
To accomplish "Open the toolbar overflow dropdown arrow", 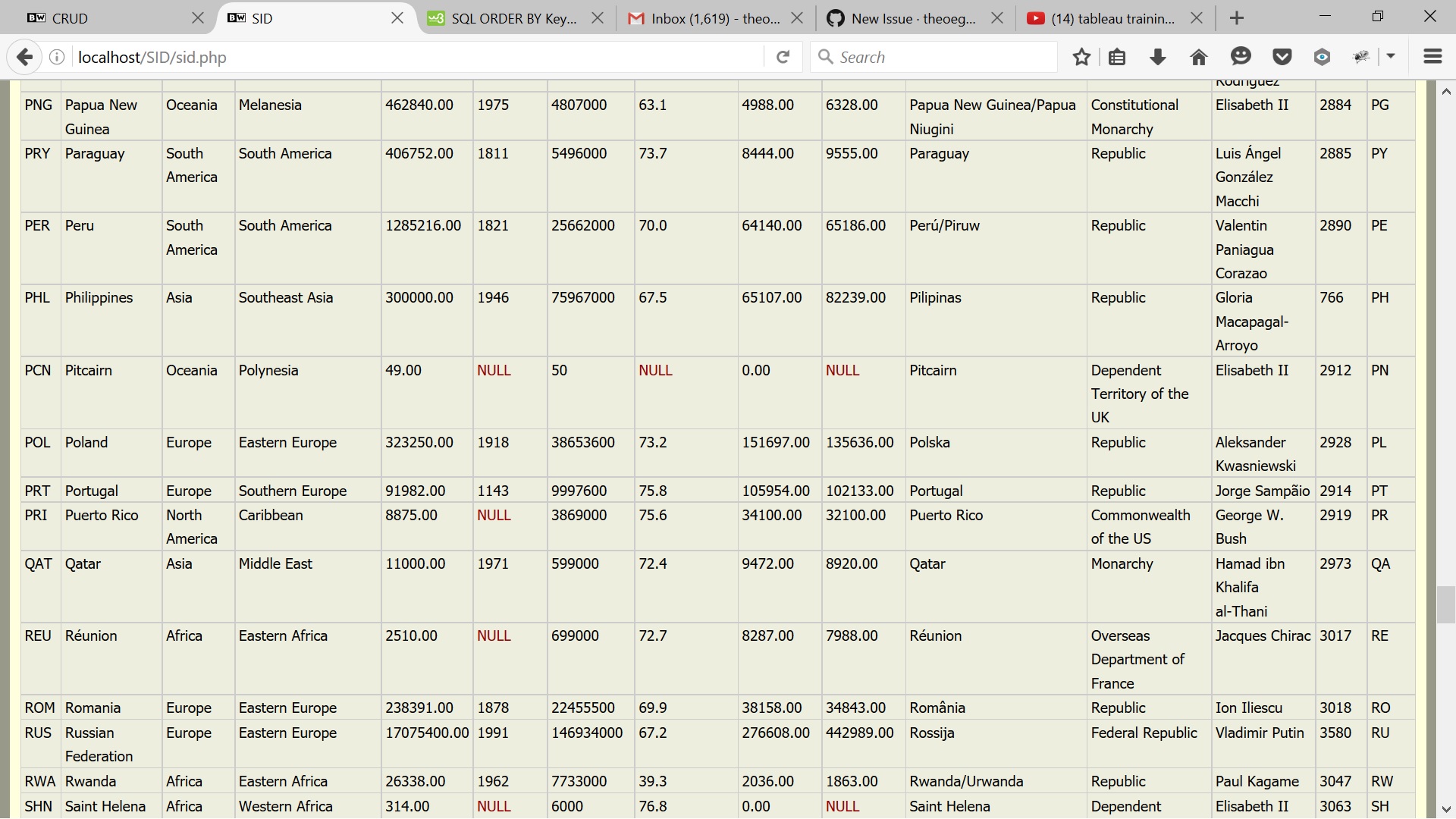I will (1392, 56).
